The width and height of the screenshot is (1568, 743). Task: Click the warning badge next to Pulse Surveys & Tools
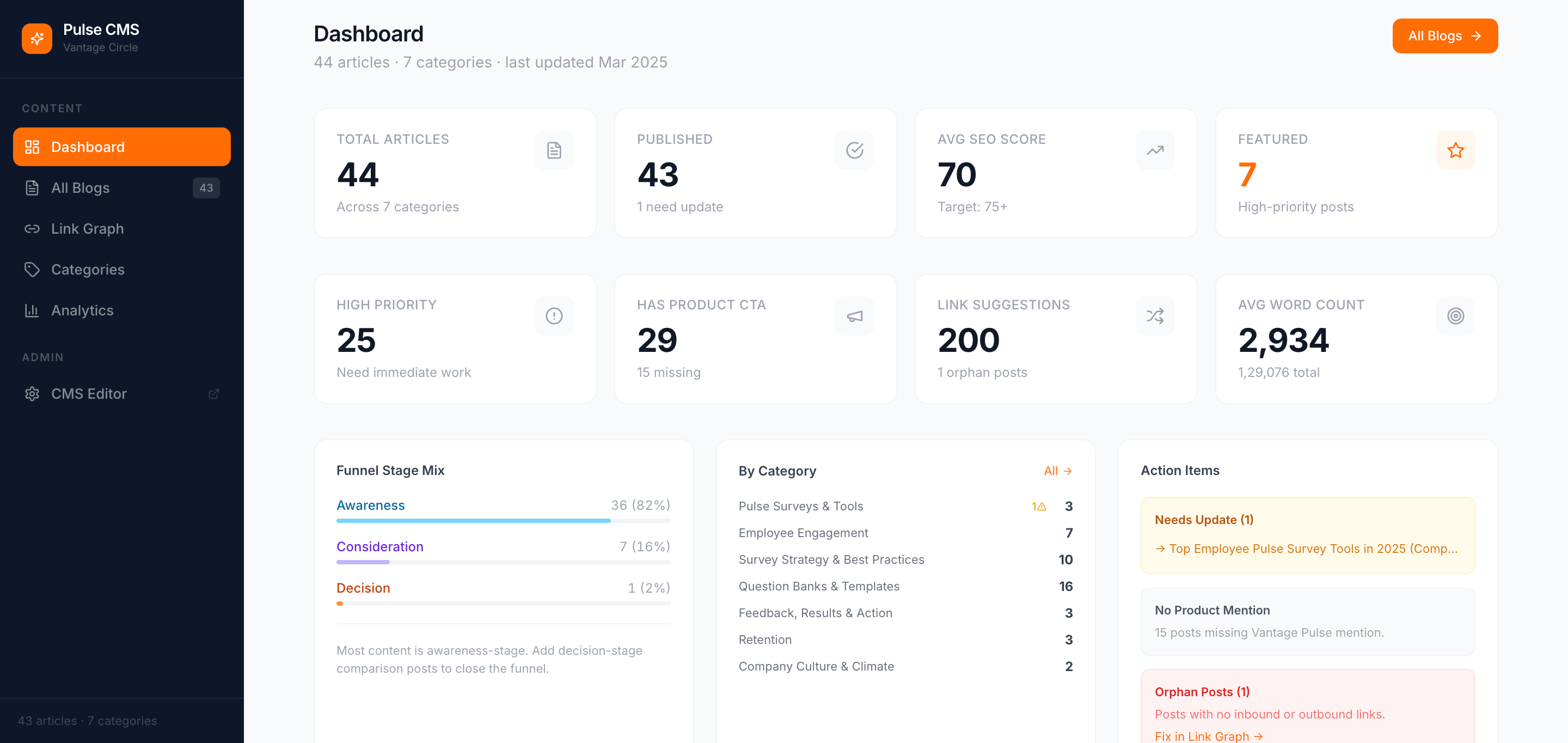click(x=1038, y=507)
